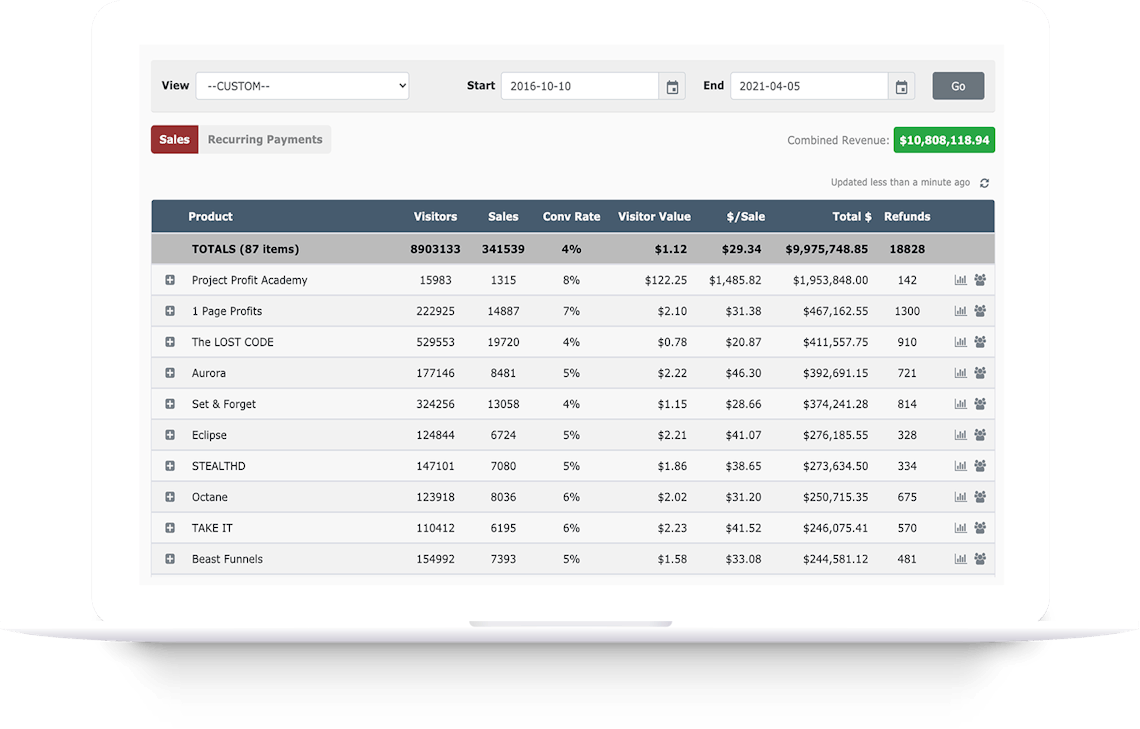Switch to the Recurring Payments tab
This screenshot has height=729, width=1140.
[265, 140]
